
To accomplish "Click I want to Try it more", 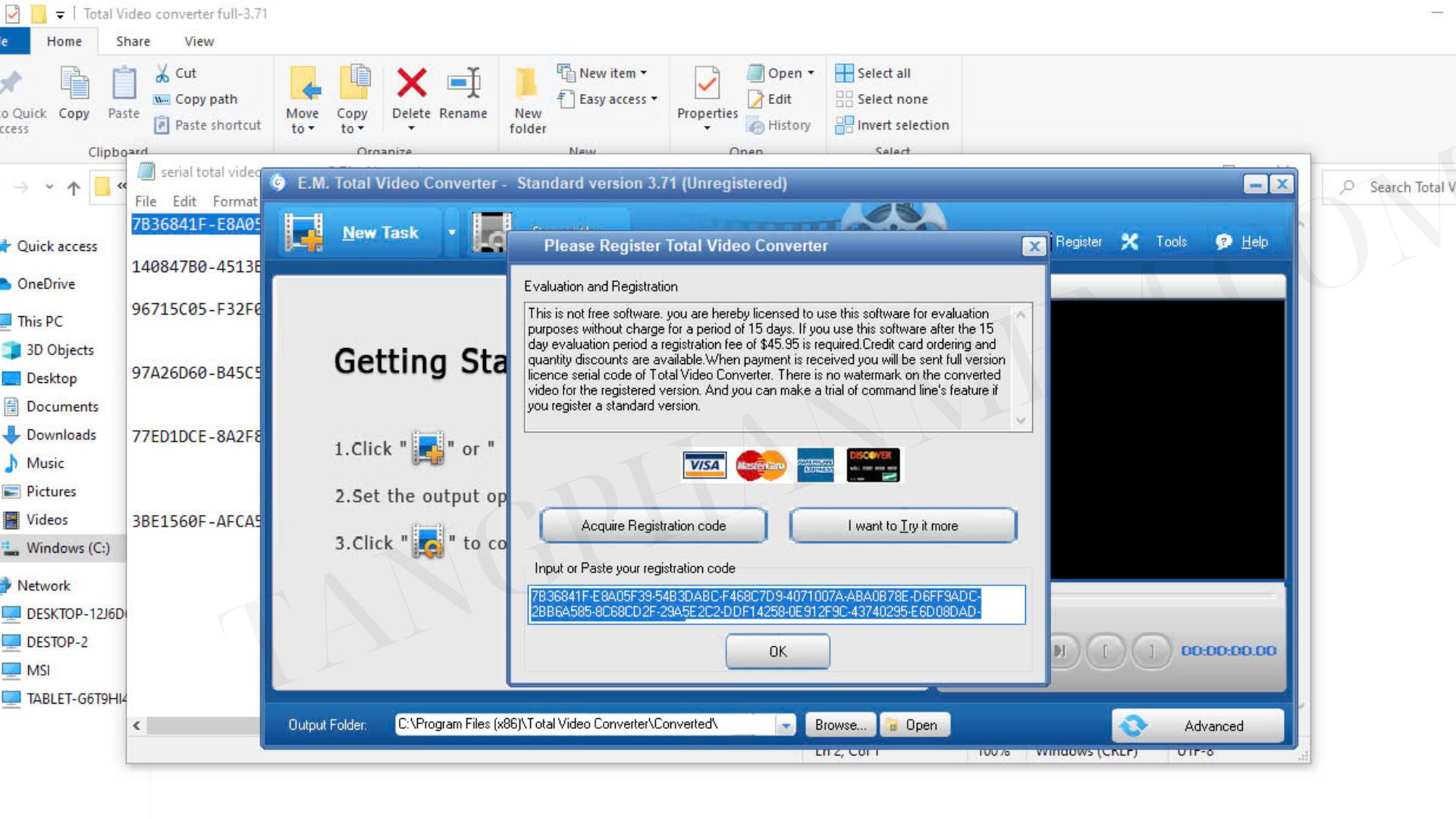I will (x=902, y=526).
